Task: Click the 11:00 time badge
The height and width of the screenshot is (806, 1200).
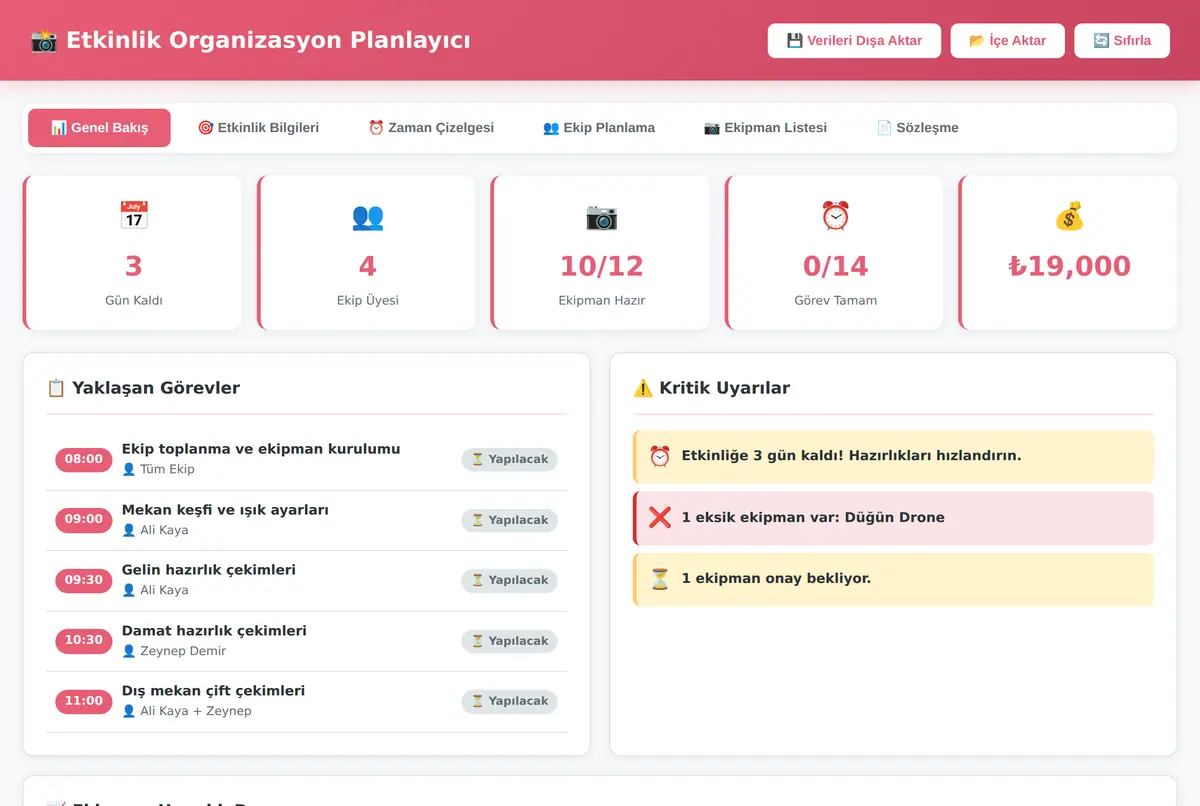Action: point(84,701)
